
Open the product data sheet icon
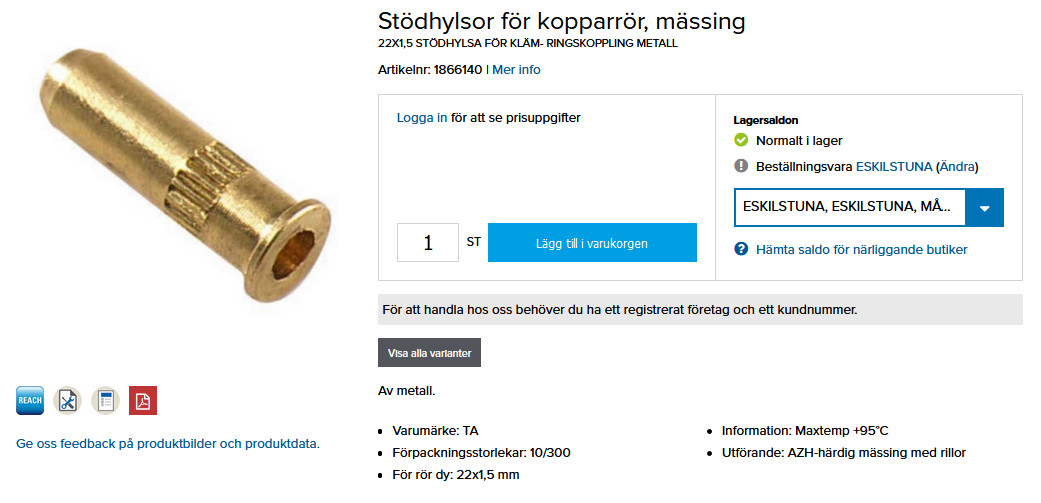click(105, 401)
